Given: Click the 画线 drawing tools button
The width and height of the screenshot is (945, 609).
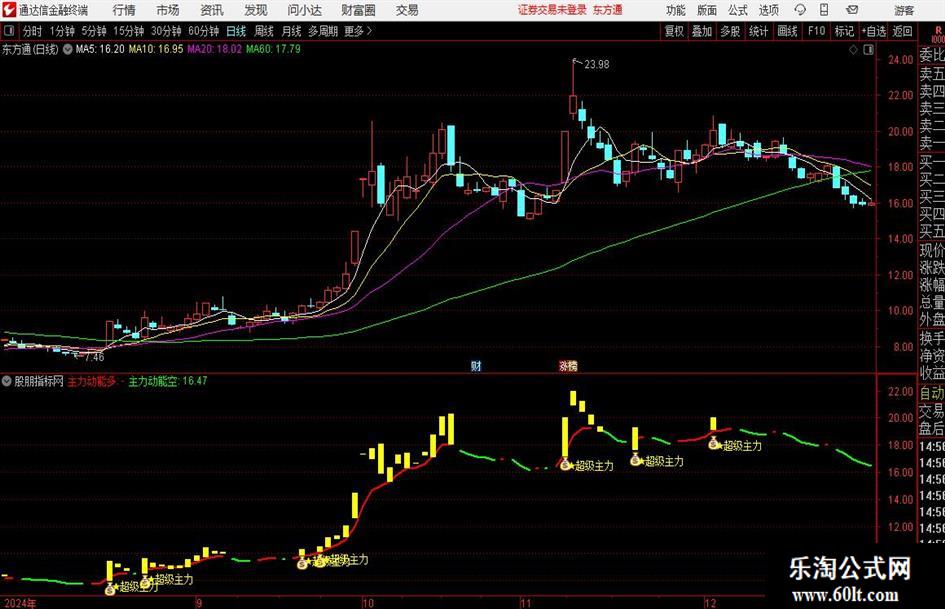Looking at the screenshot, I should (787, 31).
